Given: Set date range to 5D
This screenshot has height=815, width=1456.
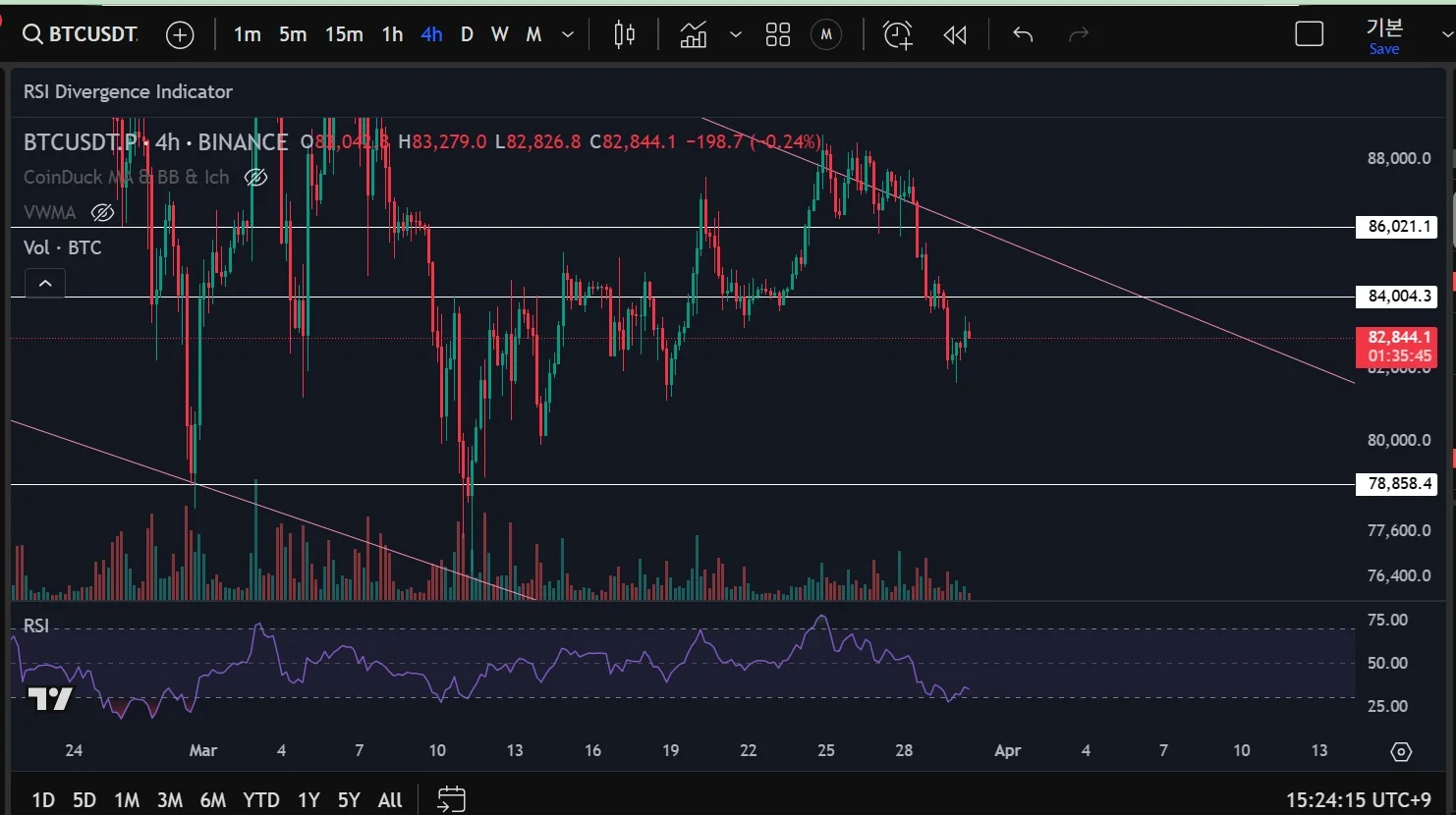Looking at the screenshot, I should [84, 799].
